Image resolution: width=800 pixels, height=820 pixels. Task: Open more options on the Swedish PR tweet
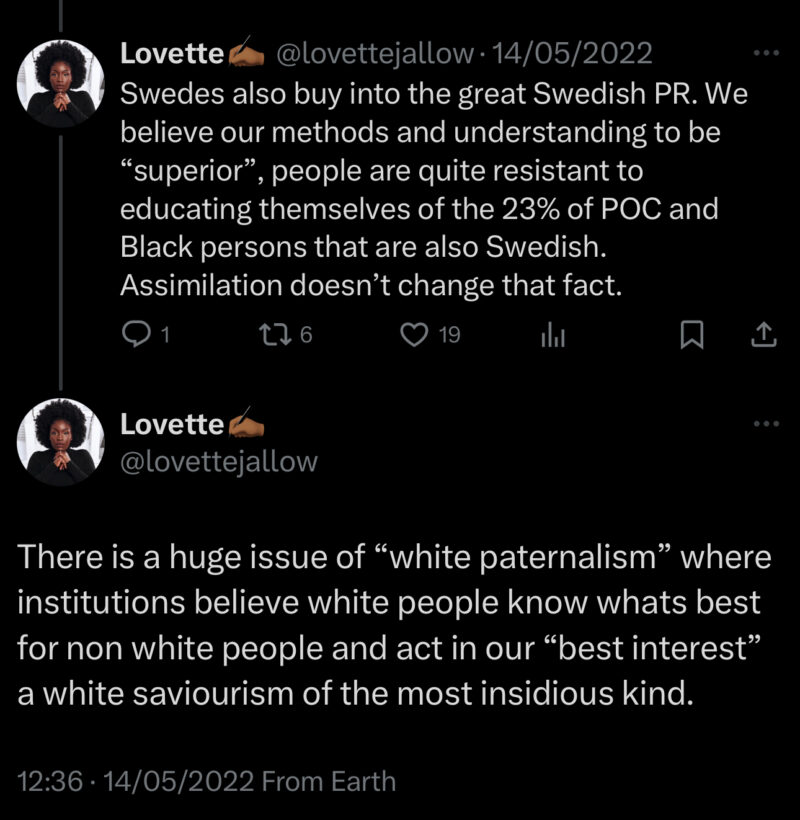(765, 52)
